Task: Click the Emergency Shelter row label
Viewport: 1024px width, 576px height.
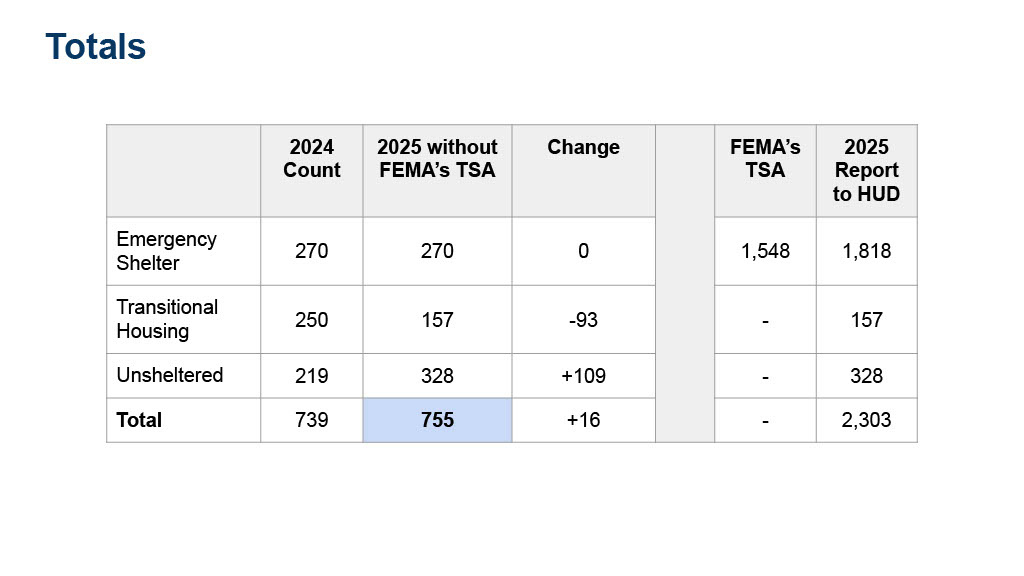Action: click(x=166, y=251)
